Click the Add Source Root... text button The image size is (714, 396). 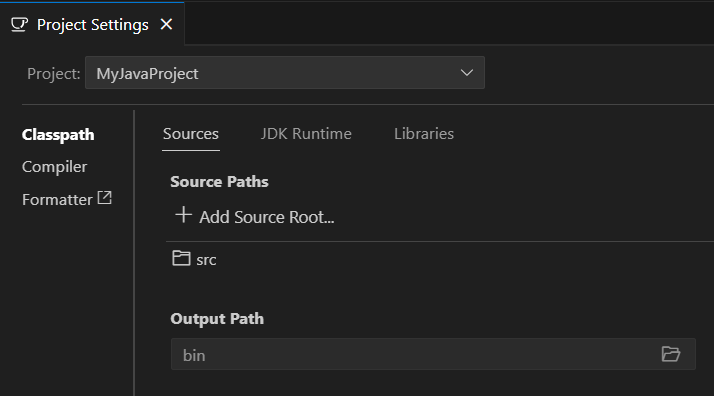coord(267,217)
